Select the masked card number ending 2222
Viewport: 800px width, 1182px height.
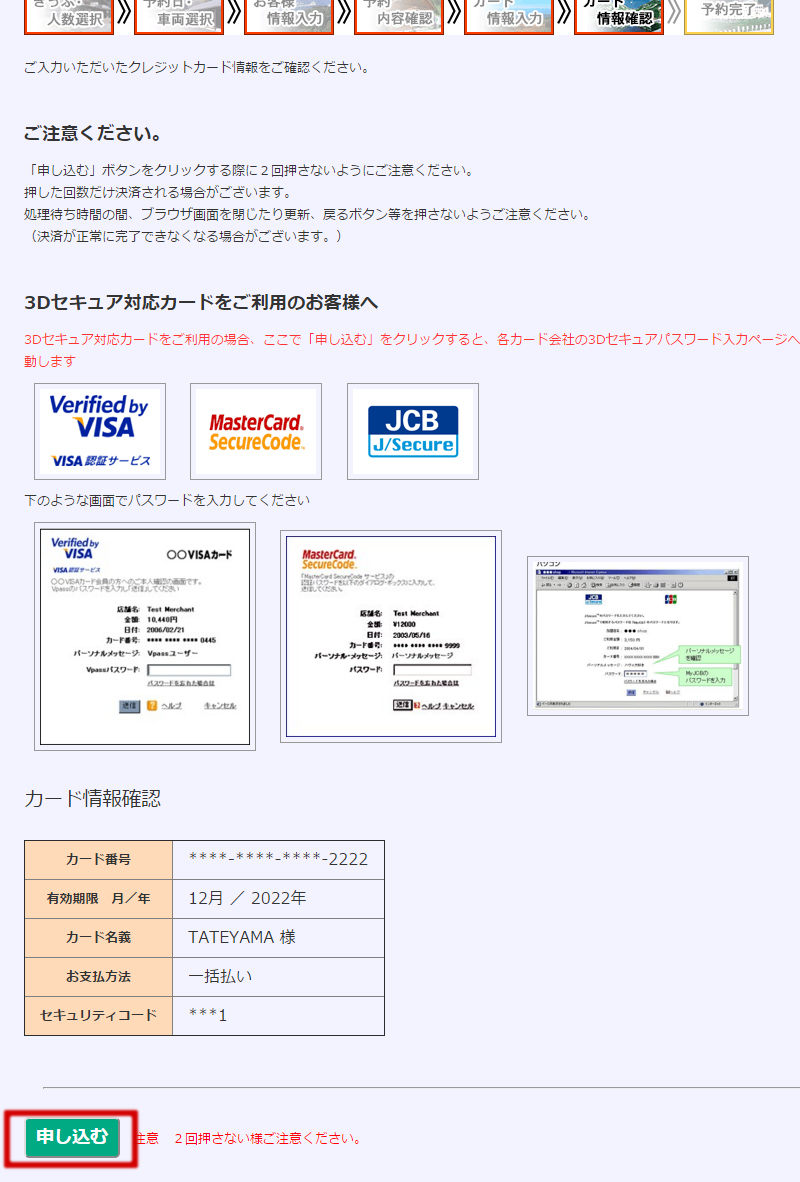point(278,859)
